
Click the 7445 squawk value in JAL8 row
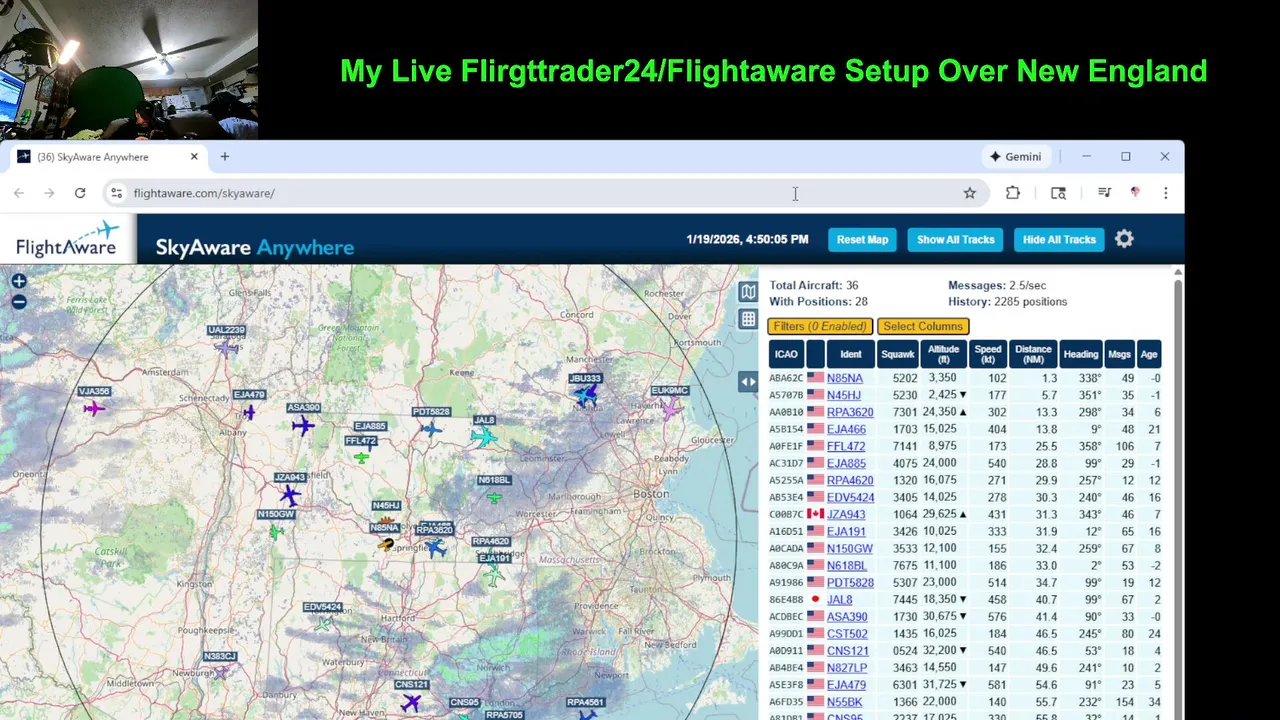pos(904,600)
